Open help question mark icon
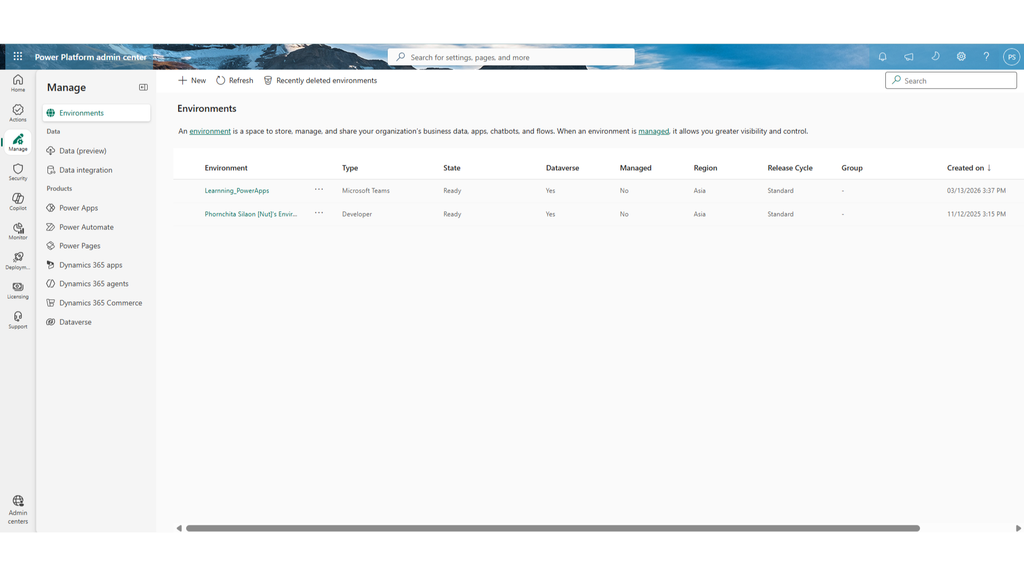 (x=986, y=57)
